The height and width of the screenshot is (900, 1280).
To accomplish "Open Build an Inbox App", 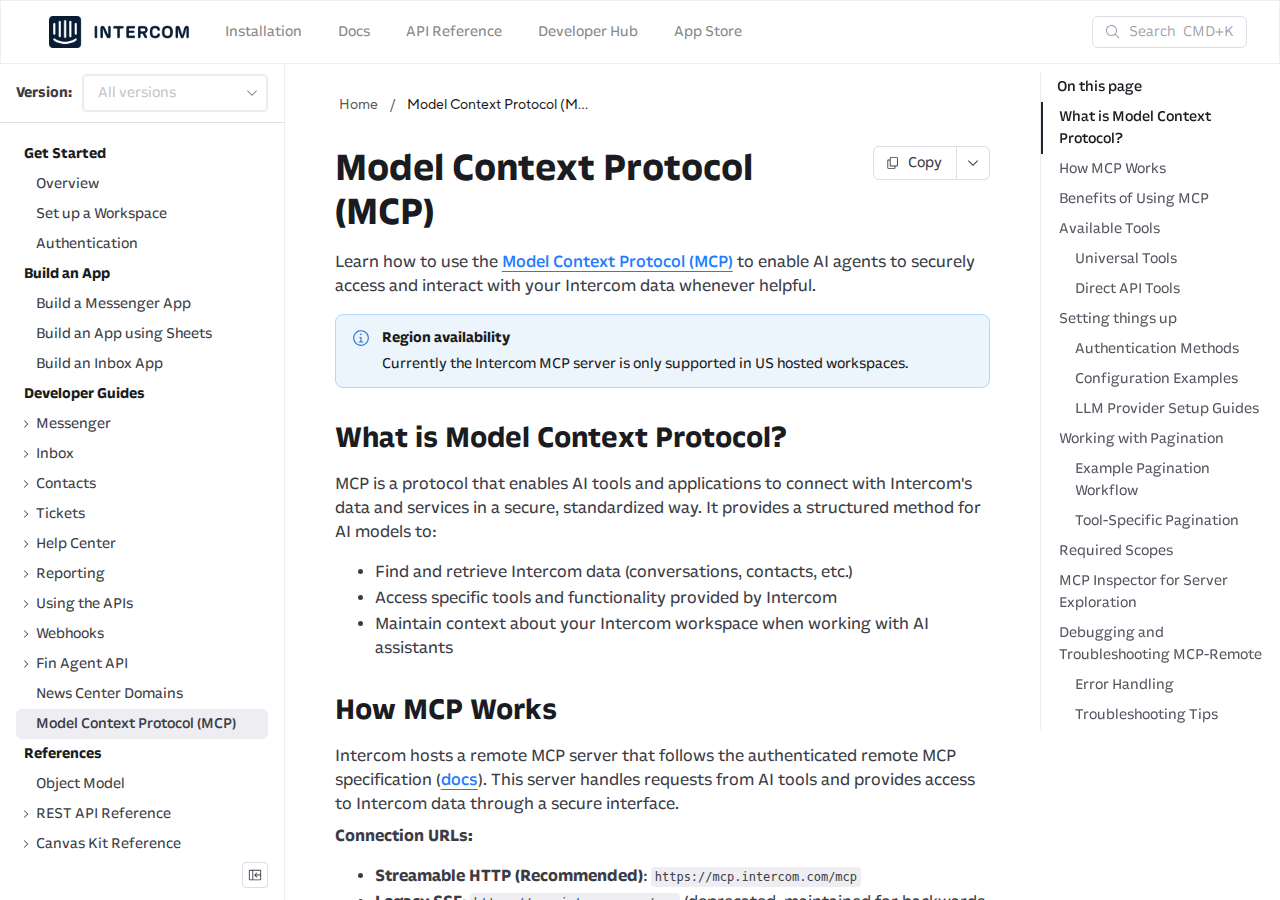I will pyautogui.click(x=99, y=363).
